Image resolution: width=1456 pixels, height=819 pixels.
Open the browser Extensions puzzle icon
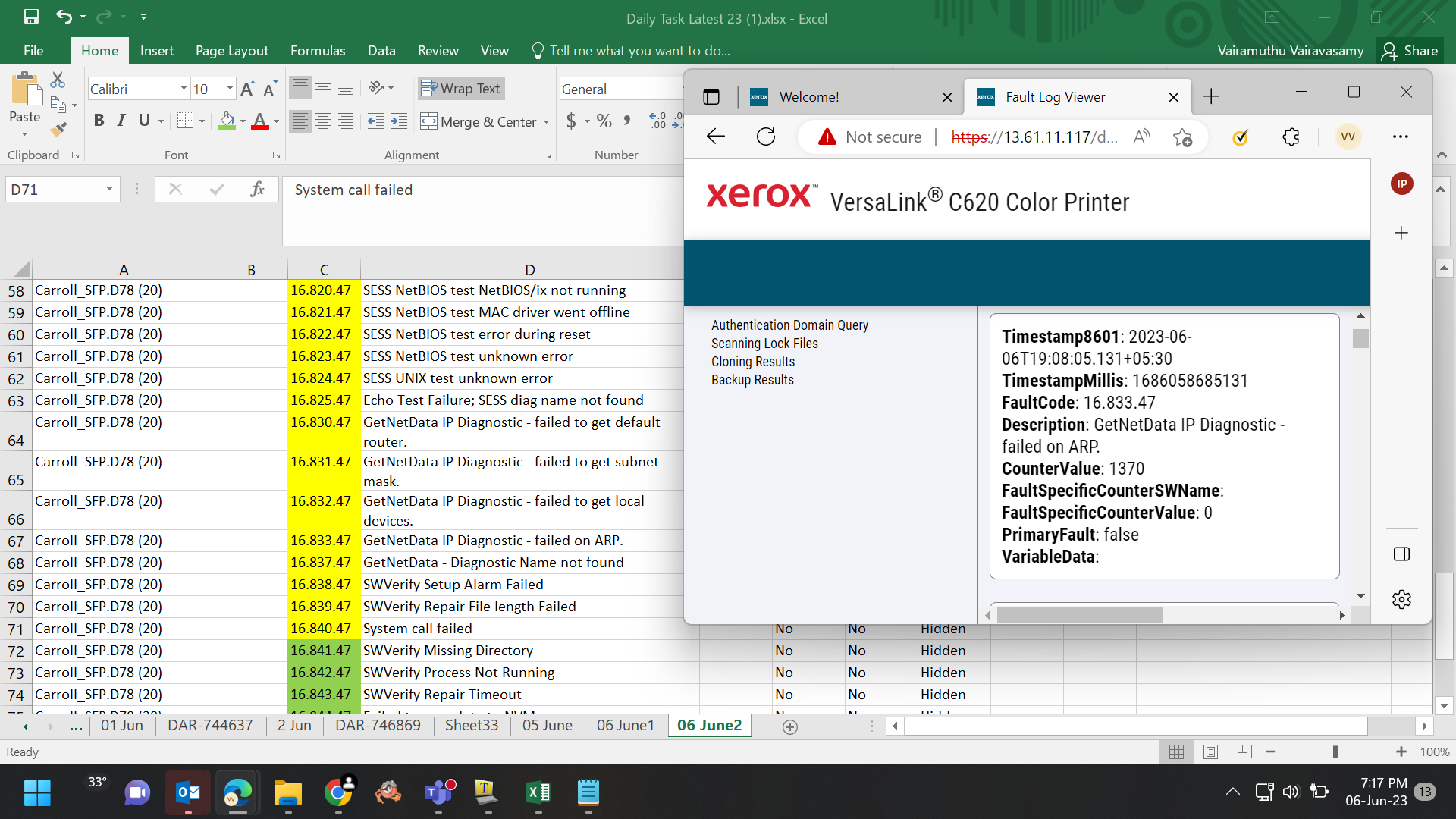pyautogui.click(x=1291, y=136)
